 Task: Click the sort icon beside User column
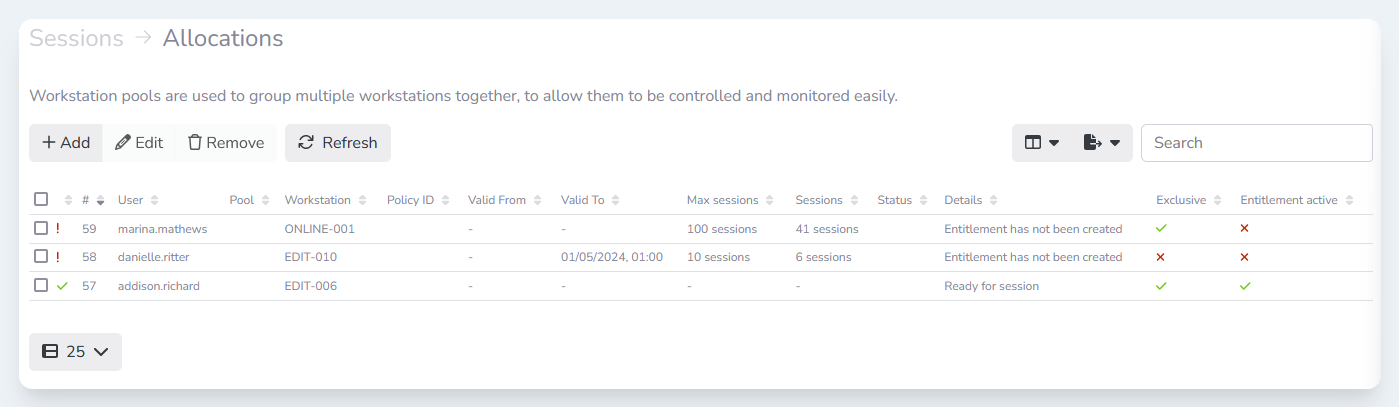click(155, 200)
